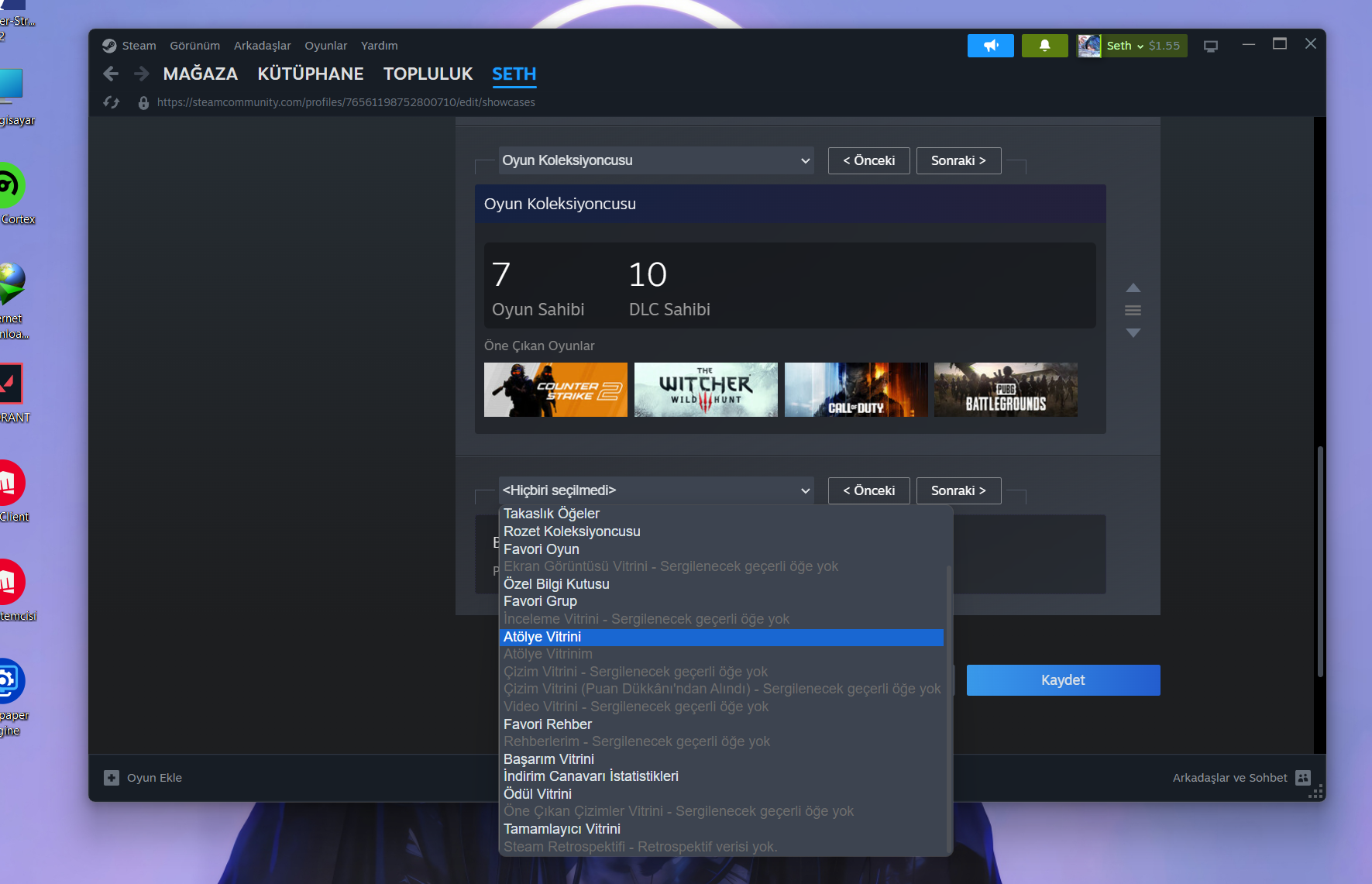Open the Hiçbiri seçilmedi showcase dropdown
This screenshot has height=884, width=1372.
point(655,490)
